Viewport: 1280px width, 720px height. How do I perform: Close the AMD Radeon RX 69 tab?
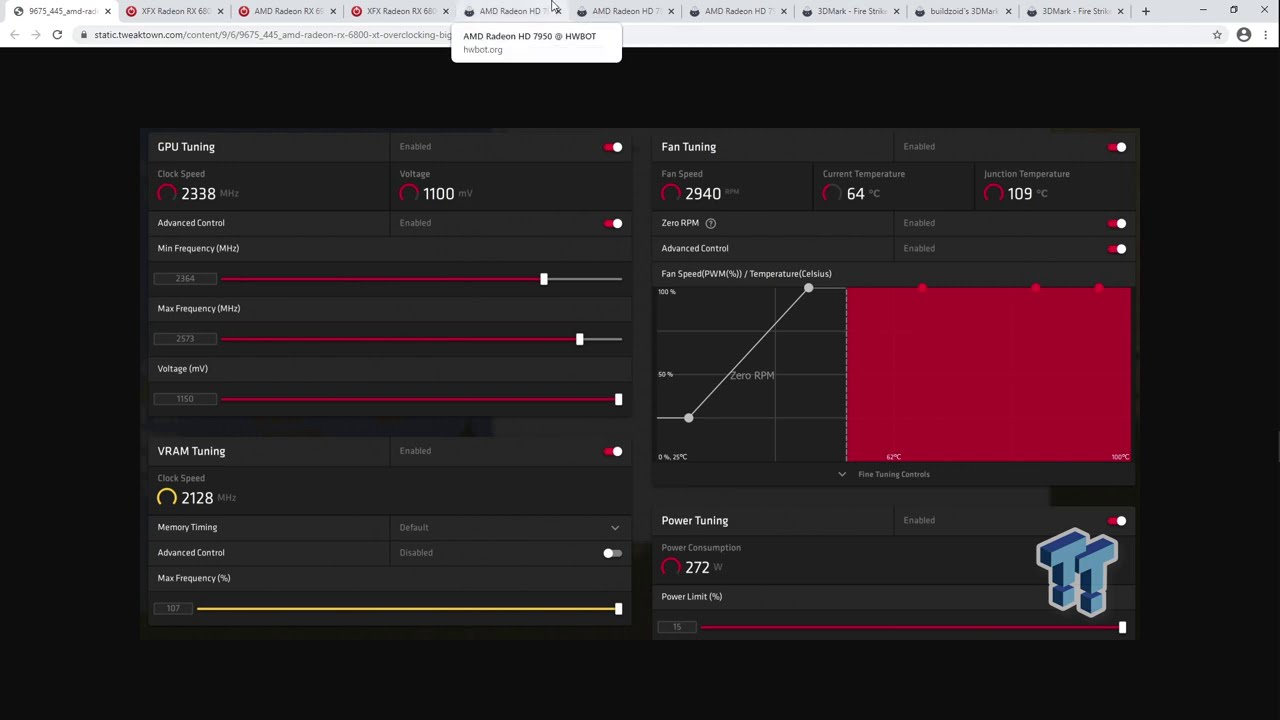coord(333,11)
